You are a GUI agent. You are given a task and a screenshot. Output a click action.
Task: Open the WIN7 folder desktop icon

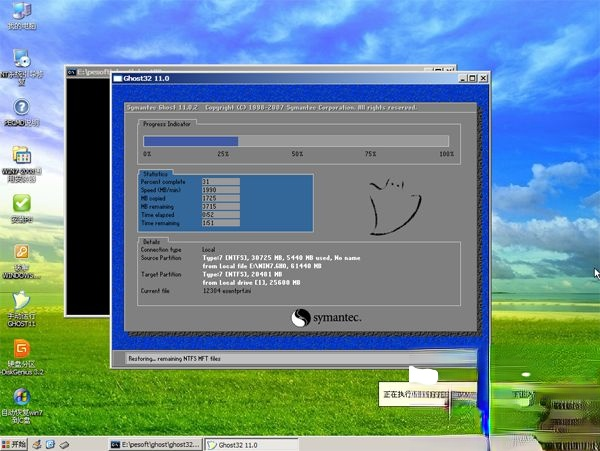click(22, 164)
